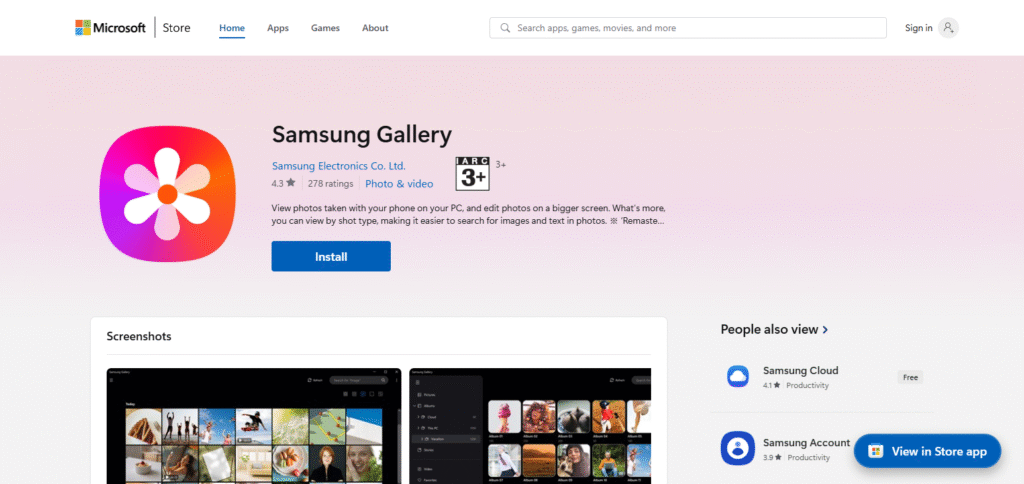Click the Samsung Account app icon

[x=738, y=448]
